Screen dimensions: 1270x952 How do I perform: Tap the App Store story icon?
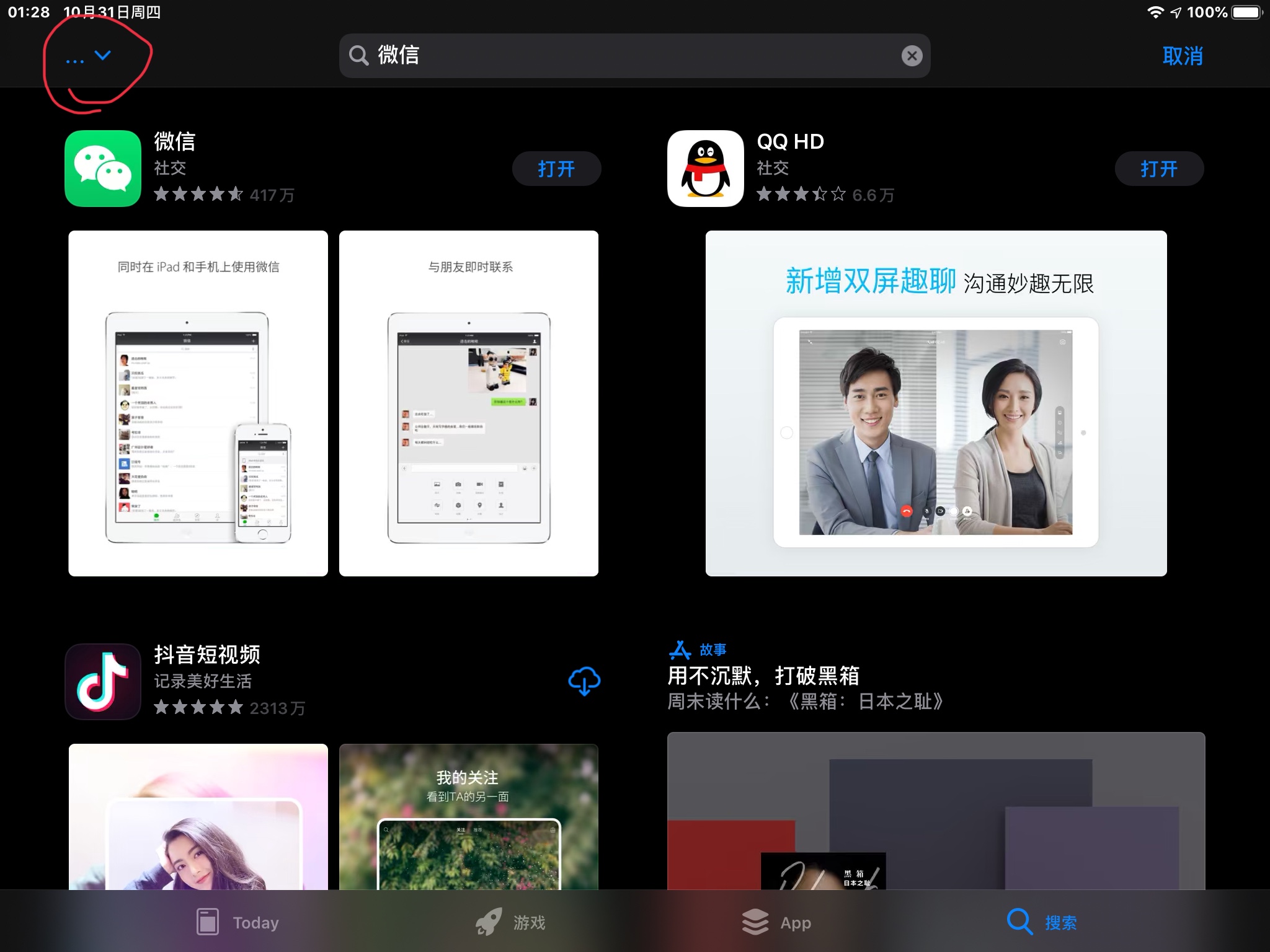click(x=680, y=650)
